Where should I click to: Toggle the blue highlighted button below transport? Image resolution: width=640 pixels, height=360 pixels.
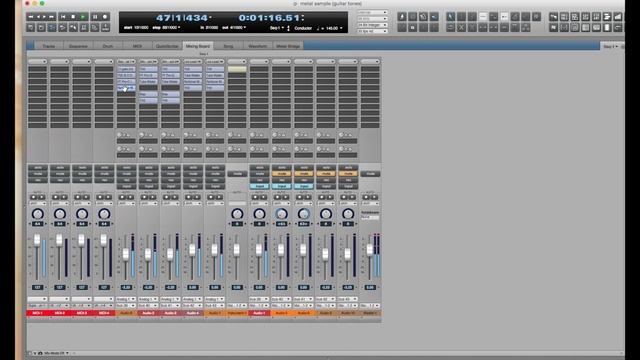[x=52, y=28]
